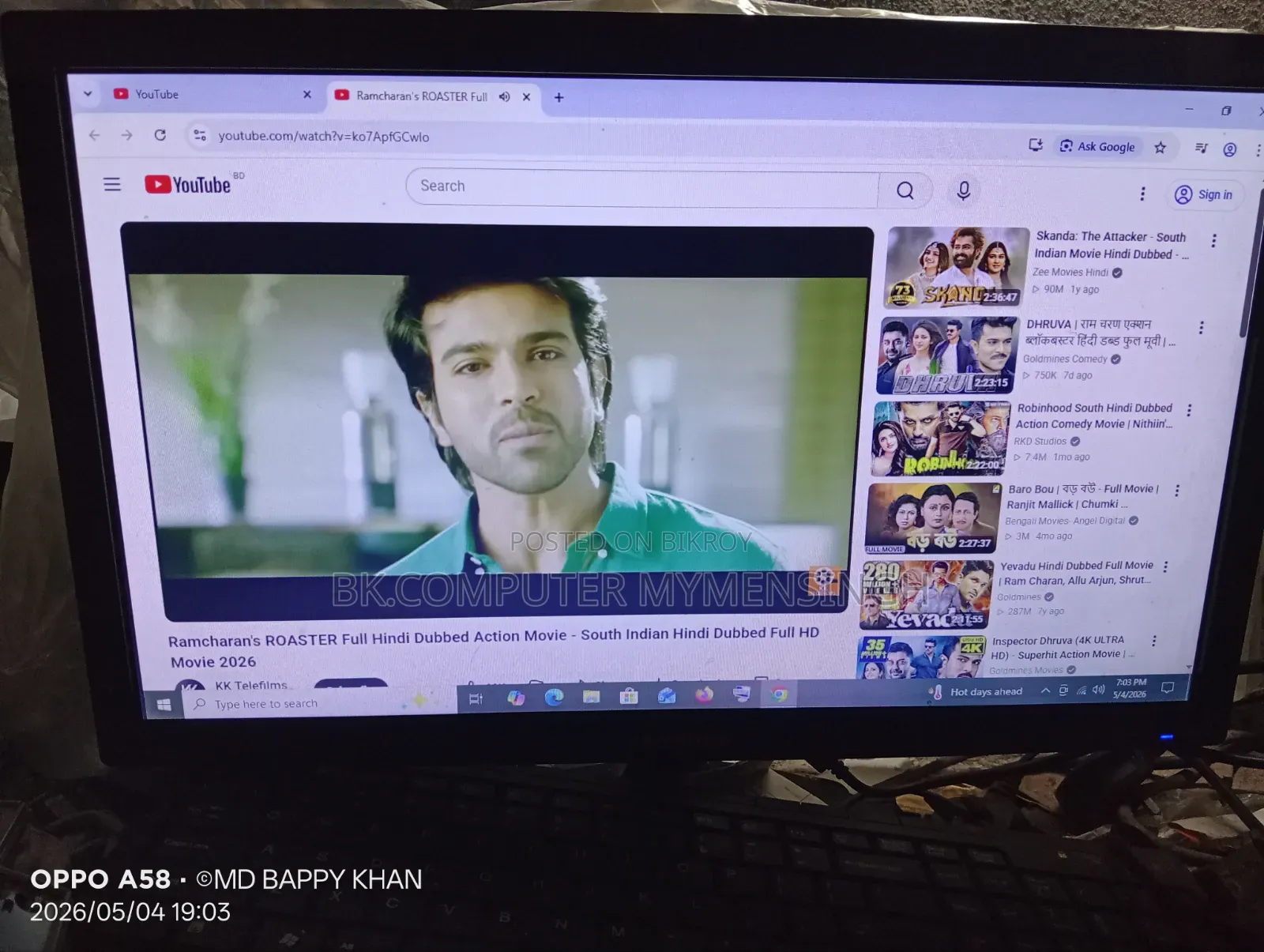Open options for Inspector Dhruva video
Image resolution: width=1264 pixels, height=952 pixels.
coord(1154,641)
